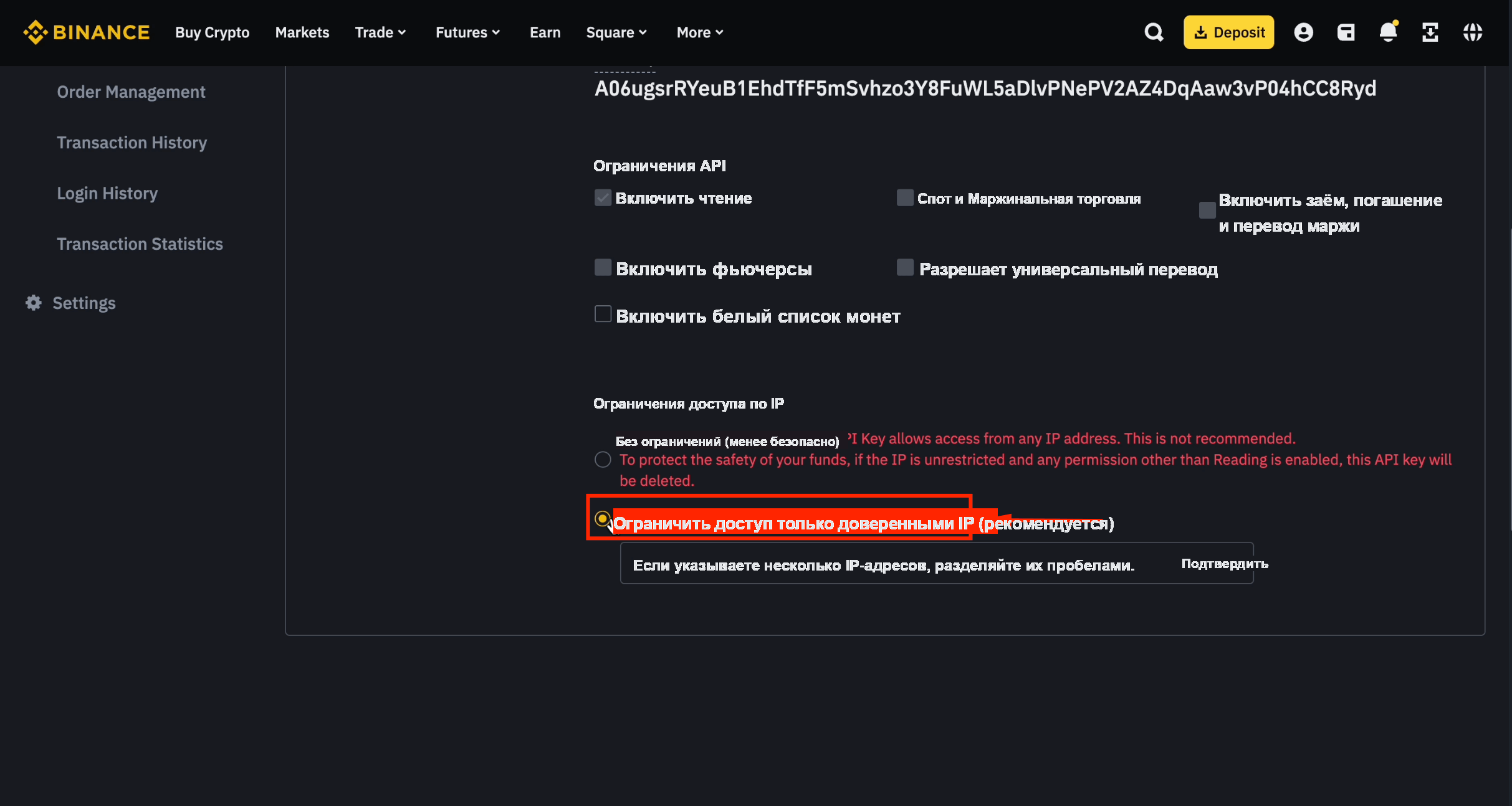Select the Без ограничений radio button
This screenshot has height=806, width=1512.
tap(603, 460)
